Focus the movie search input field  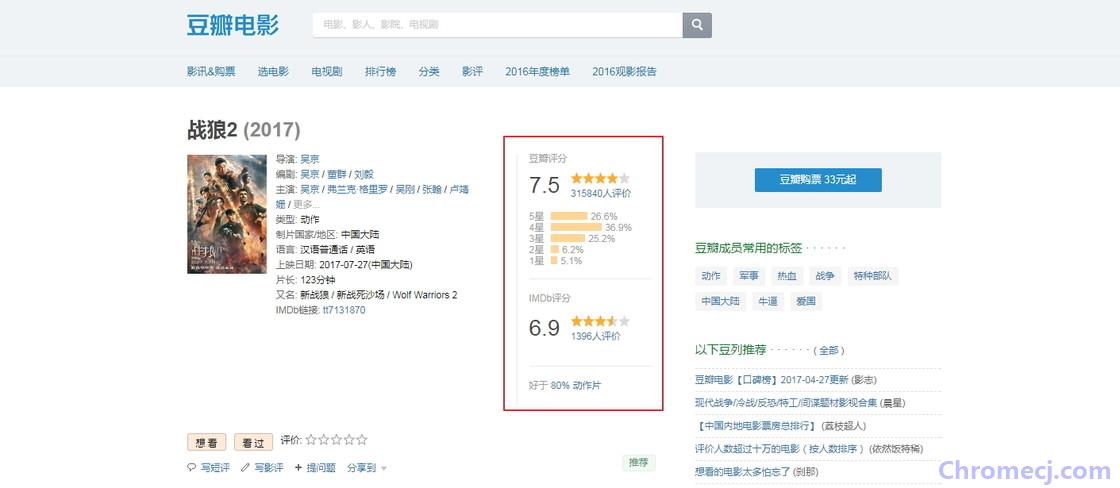[x=497, y=25]
